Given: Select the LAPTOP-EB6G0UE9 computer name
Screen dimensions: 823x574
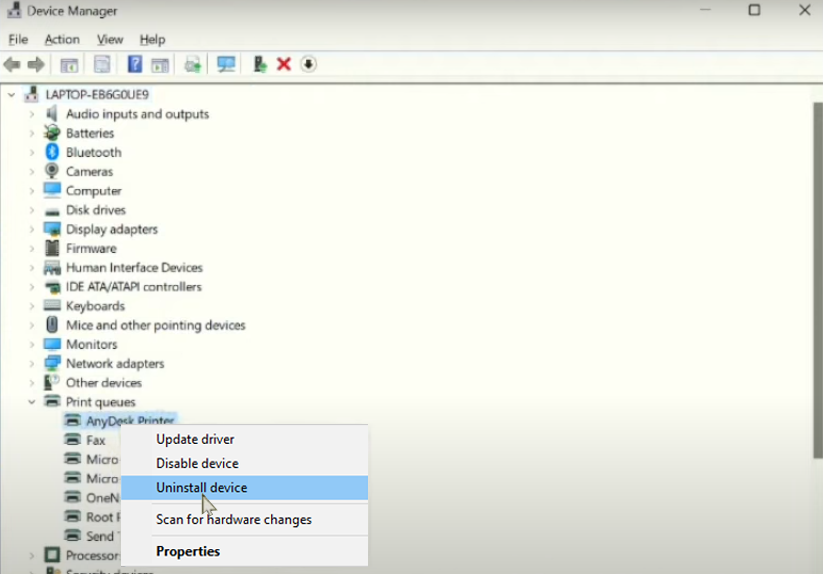Looking at the screenshot, I should pos(97,94).
